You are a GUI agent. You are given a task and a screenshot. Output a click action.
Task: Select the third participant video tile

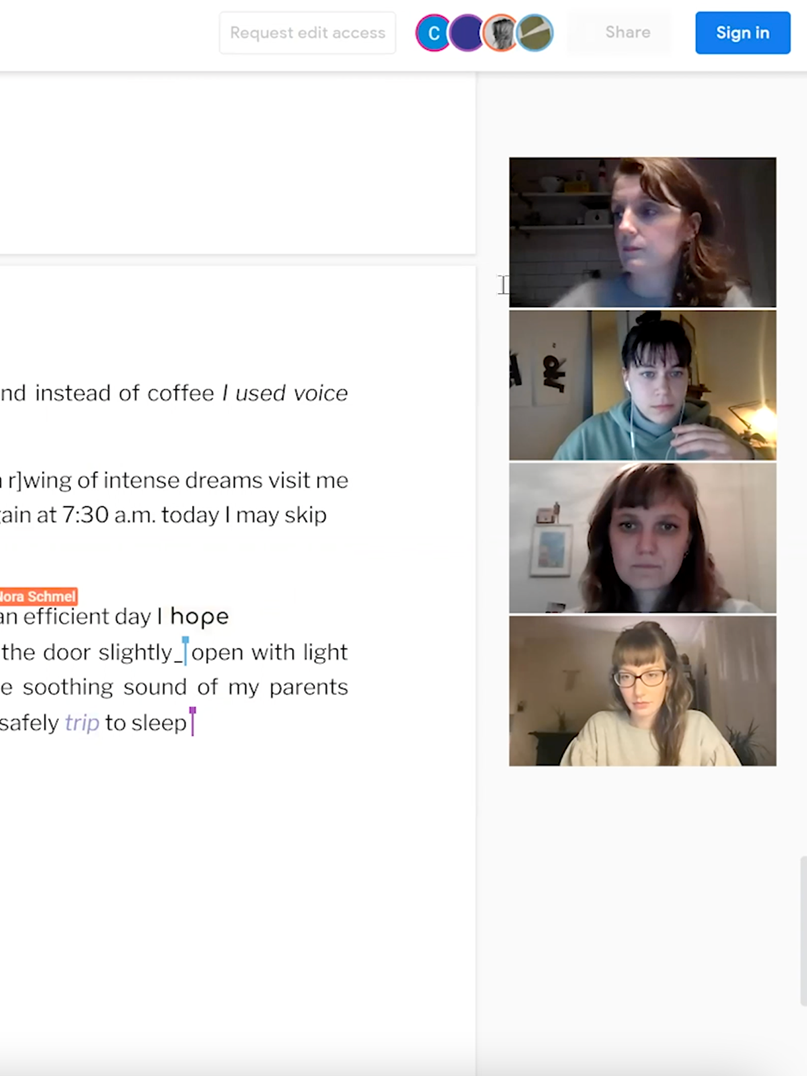coord(642,538)
